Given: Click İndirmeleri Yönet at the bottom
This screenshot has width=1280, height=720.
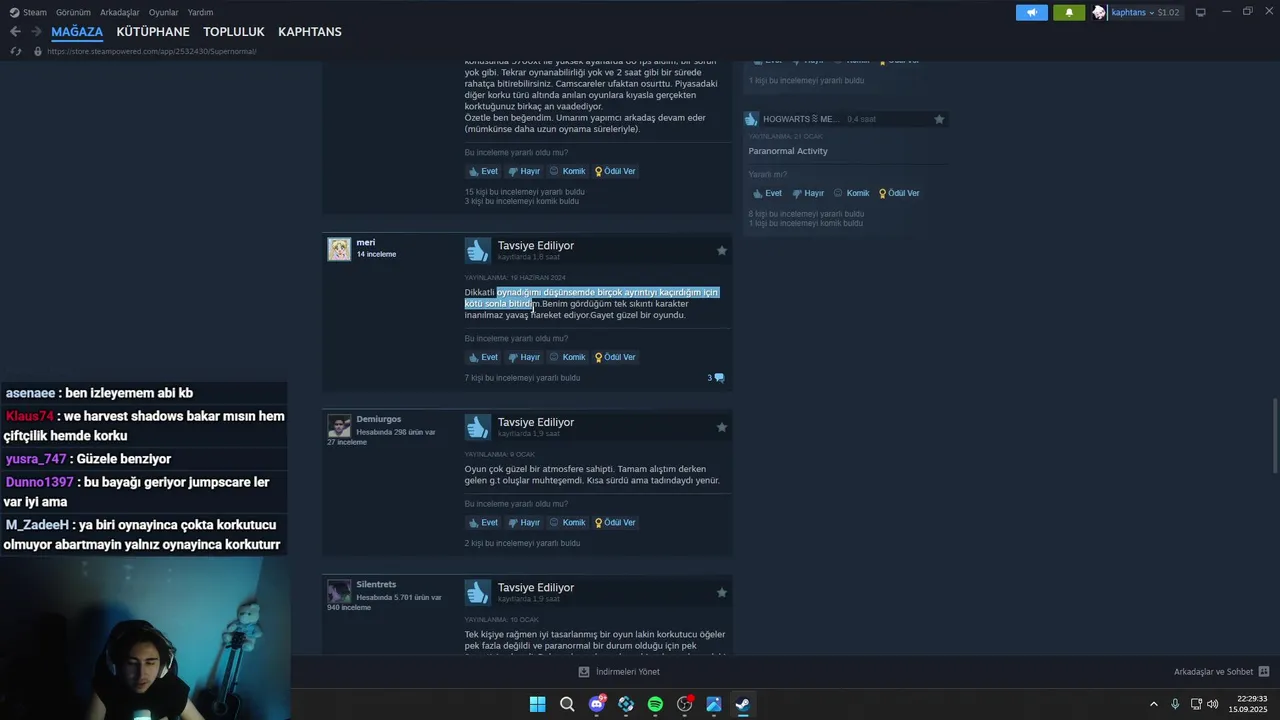Looking at the screenshot, I should click(x=619, y=672).
